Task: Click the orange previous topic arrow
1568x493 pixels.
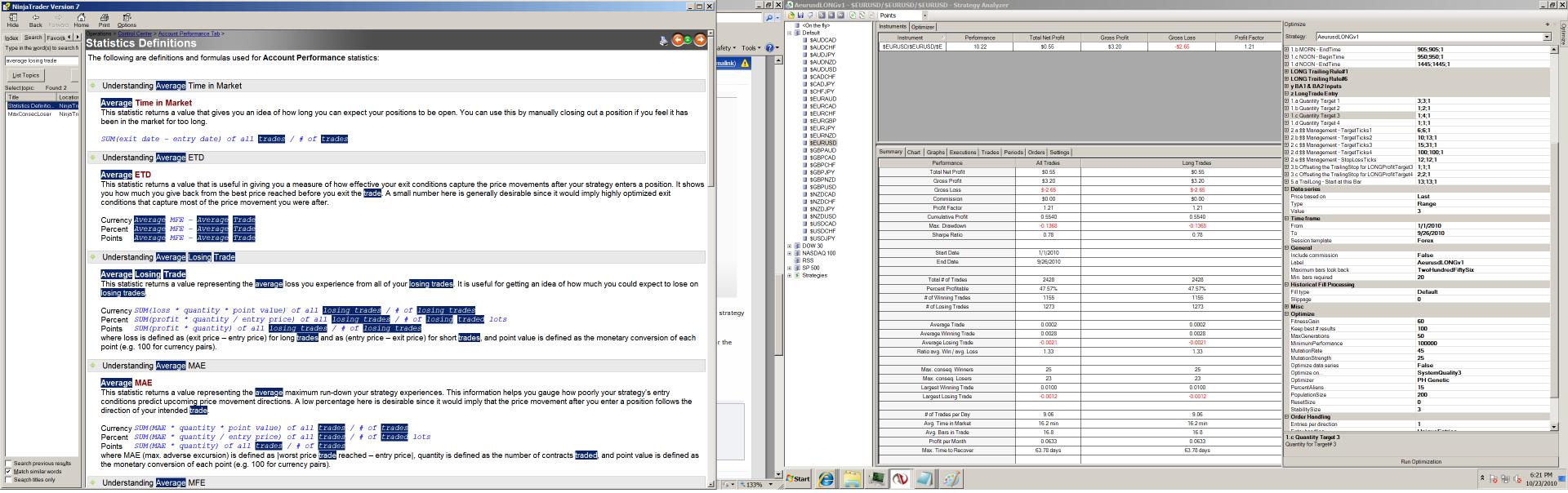Action: (677, 40)
